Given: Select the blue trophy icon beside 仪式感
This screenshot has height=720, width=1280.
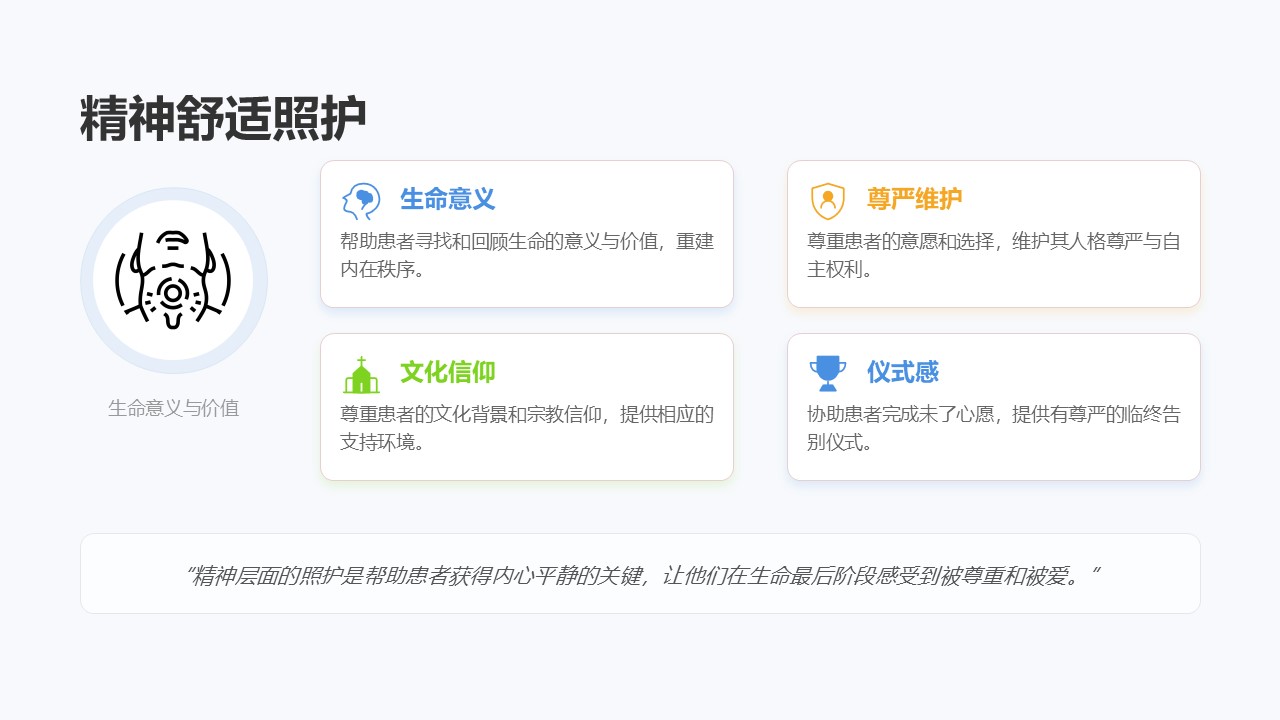Looking at the screenshot, I should pos(827,374).
